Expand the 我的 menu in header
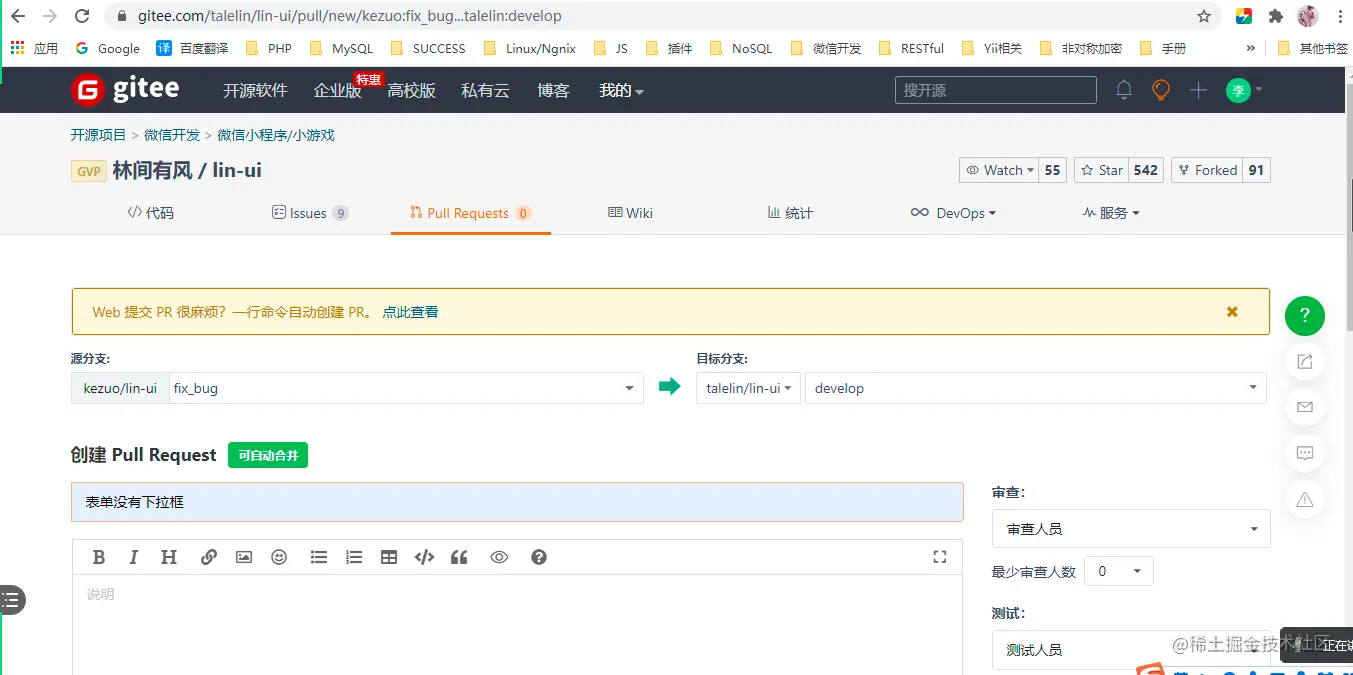Image resolution: width=1353 pixels, height=675 pixels. pos(621,90)
